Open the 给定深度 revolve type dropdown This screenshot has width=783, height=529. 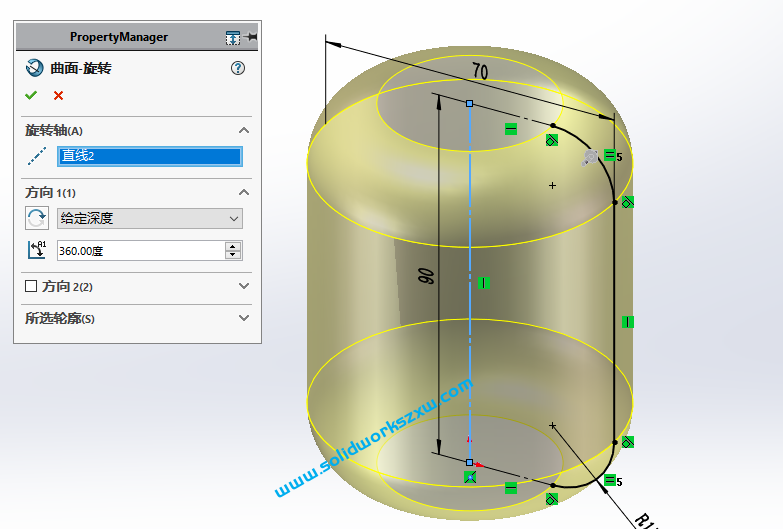click(150, 218)
